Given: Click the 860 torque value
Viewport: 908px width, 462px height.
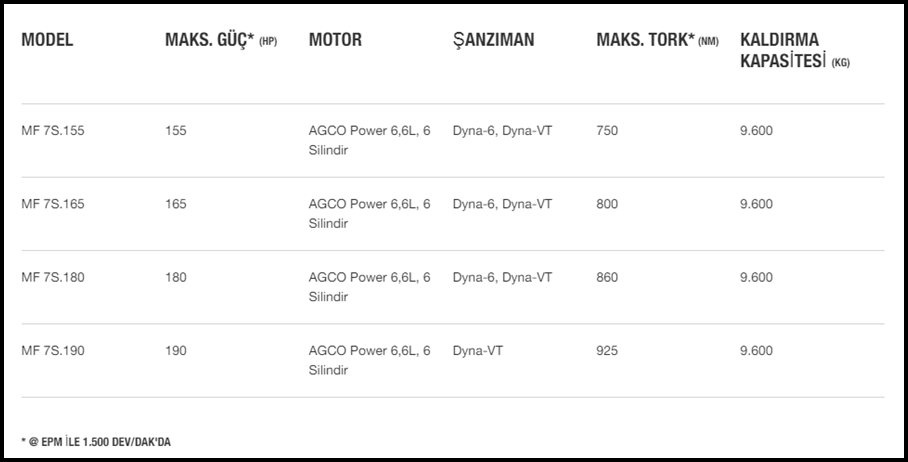Looking at the screenshot, I should (x=607, y=277).
